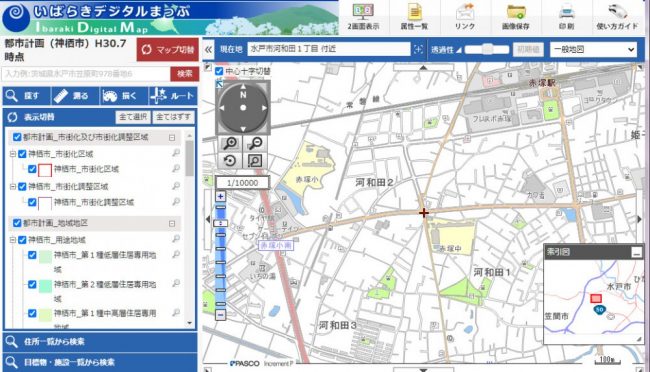650x372 pixels.
Task: Click the 赤塚小南 map label
Action: tap(276, 246)
